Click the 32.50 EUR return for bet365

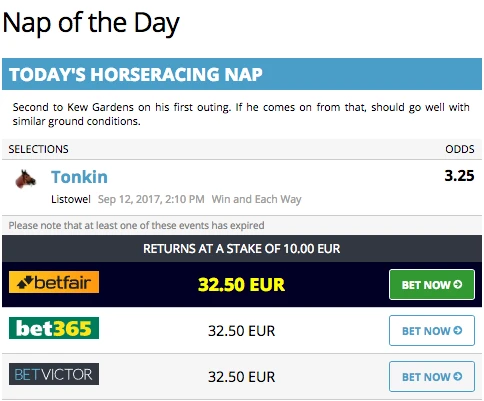point(242,331)
